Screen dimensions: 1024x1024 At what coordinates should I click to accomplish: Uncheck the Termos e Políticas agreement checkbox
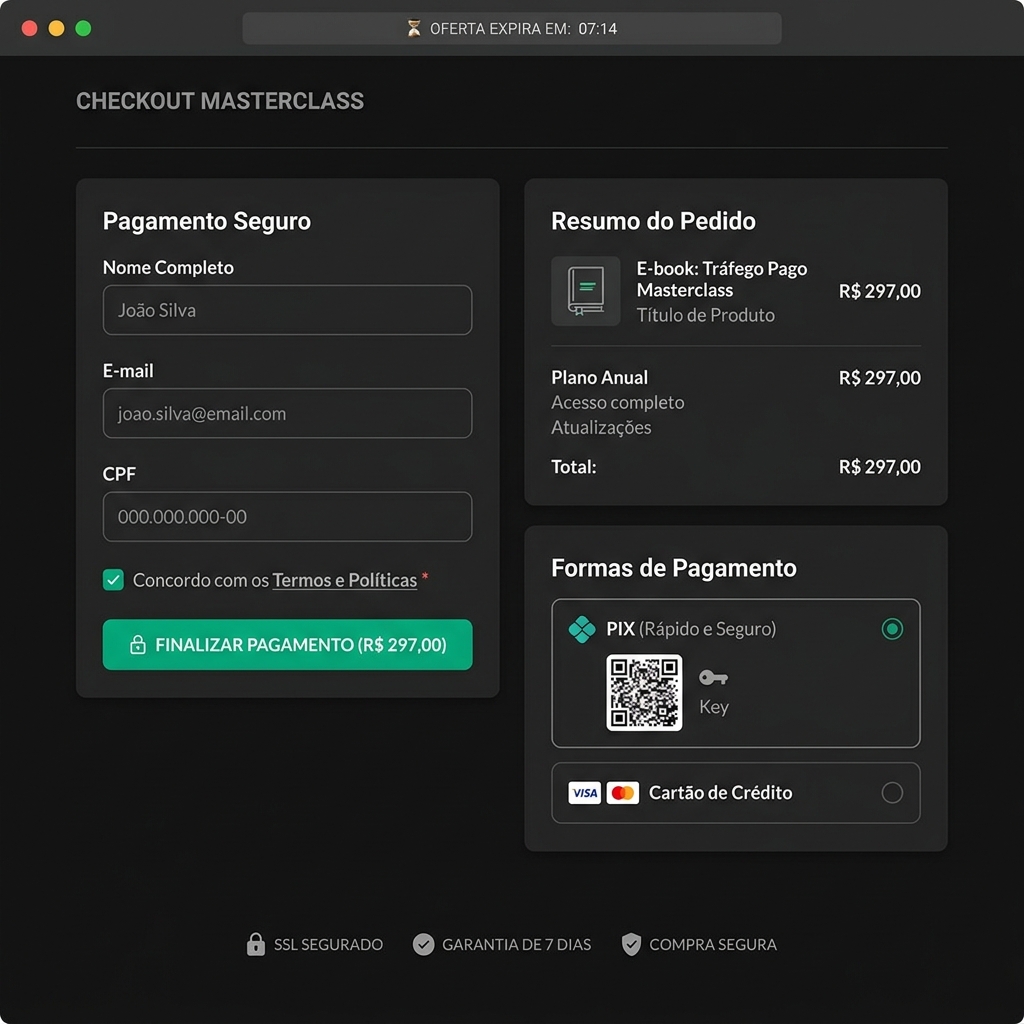coord(113,579)
